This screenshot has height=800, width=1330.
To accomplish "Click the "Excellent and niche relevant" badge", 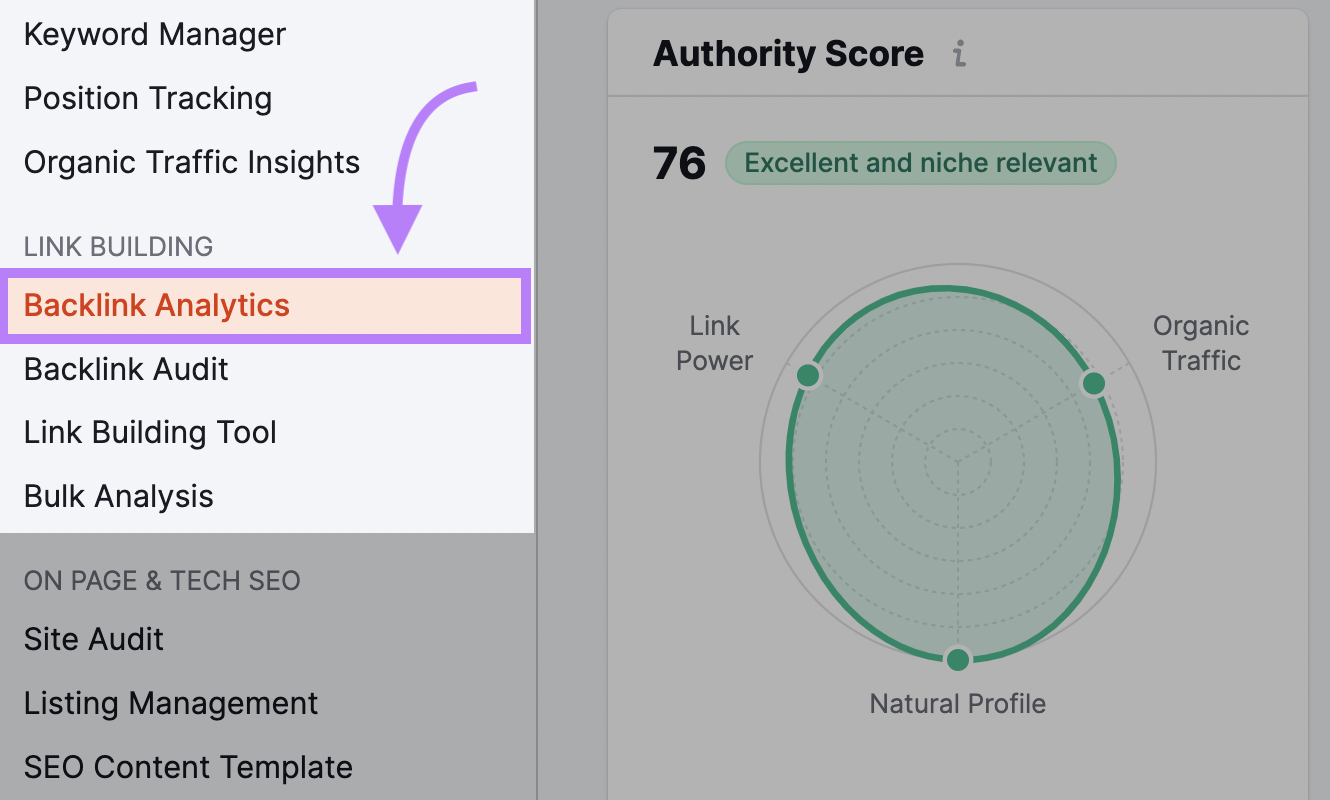I will tap(920, 163).
